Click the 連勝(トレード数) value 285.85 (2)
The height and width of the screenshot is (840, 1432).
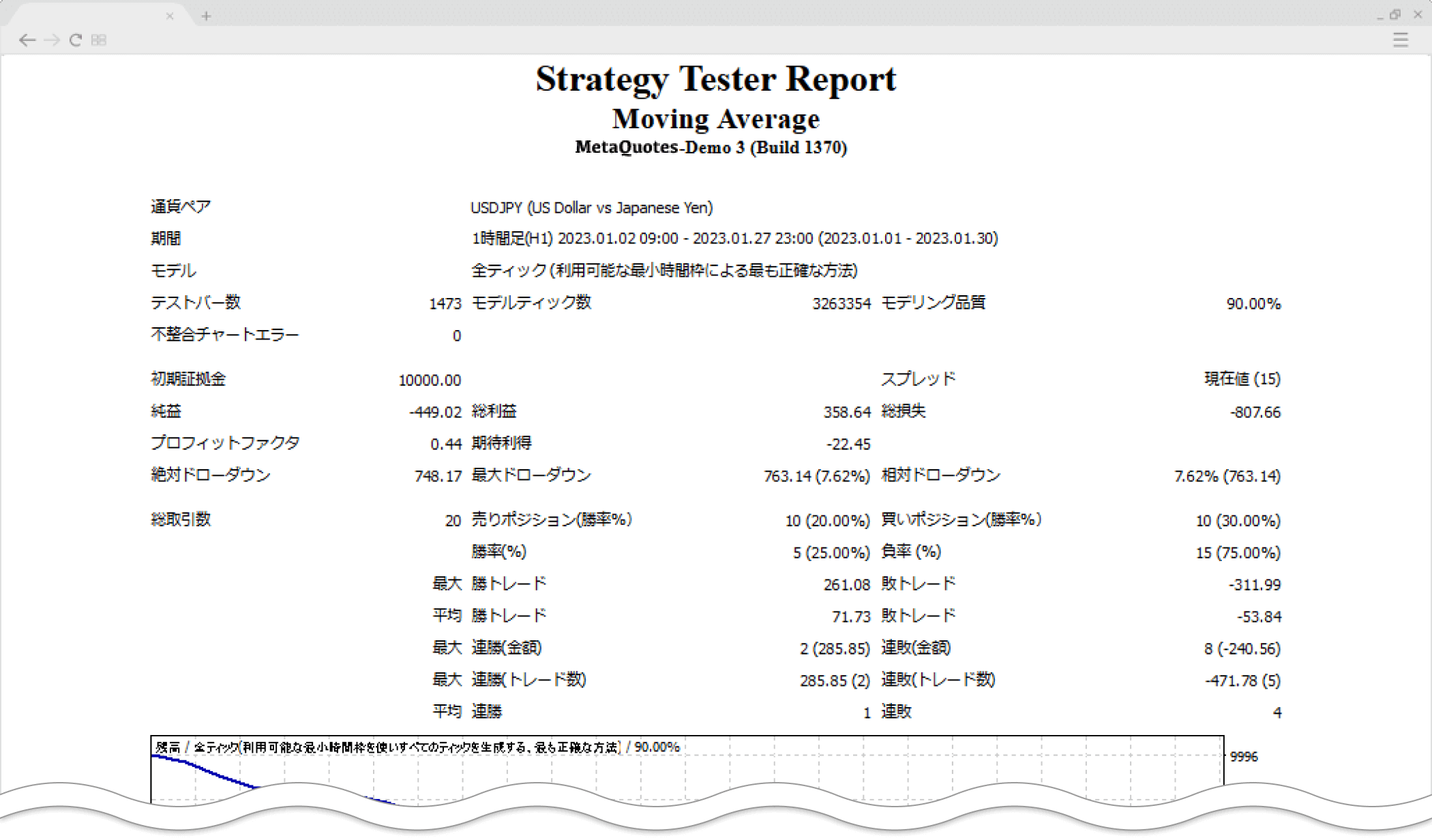click(x=835, y=680)
